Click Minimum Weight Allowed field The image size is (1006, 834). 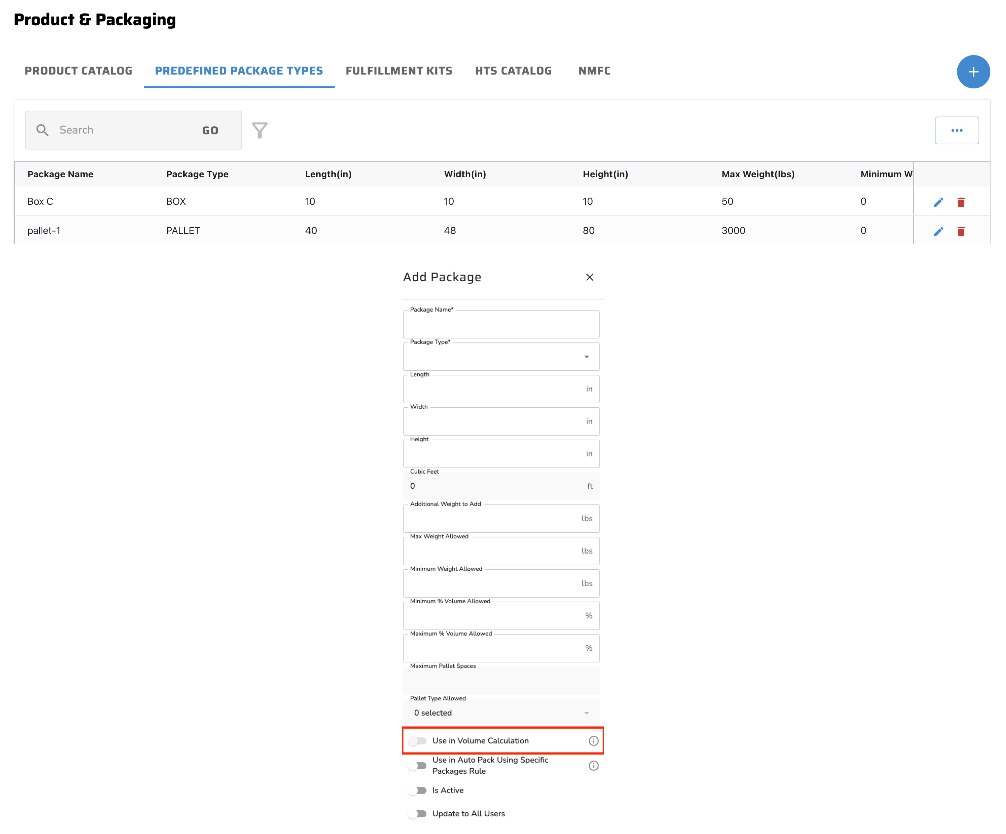click(x=501, y=583)
